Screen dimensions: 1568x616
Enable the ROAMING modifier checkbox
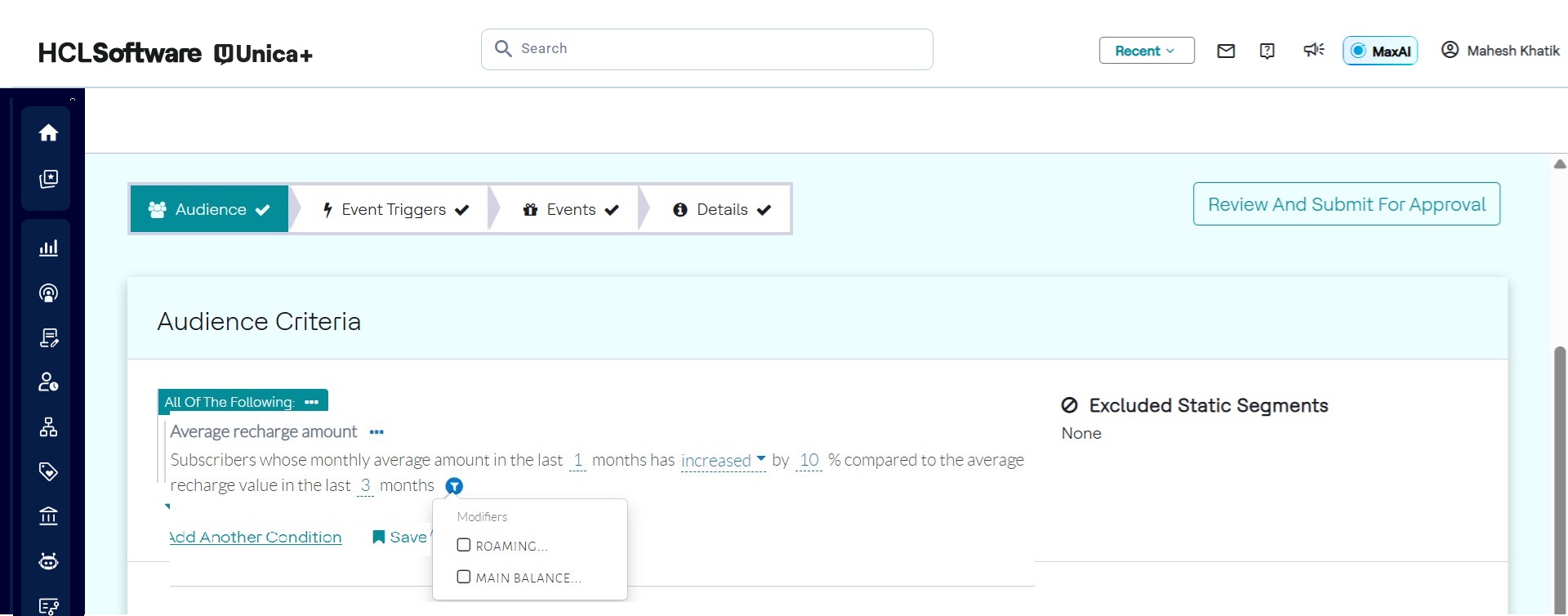point(464,545)
